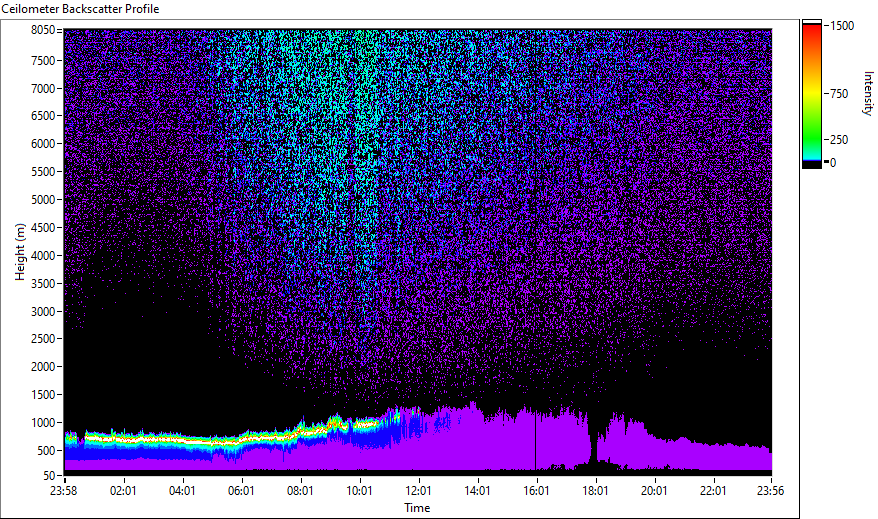
Task: Click the 23:56 time axis end value
Action: pos(770,491)
